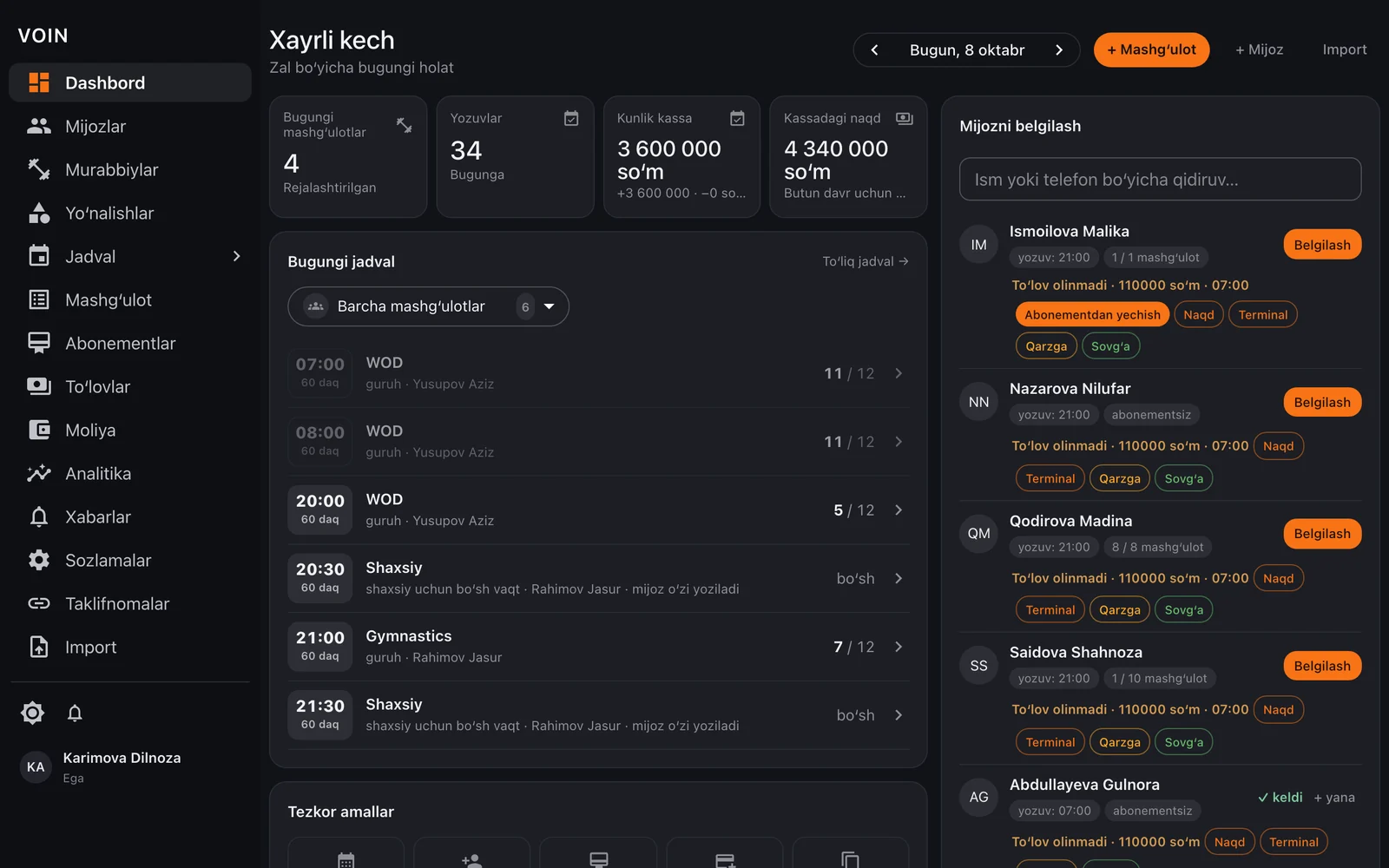Click the + Mashg'ulot orange button
Screen dimensions: 1389x868
1151,49
